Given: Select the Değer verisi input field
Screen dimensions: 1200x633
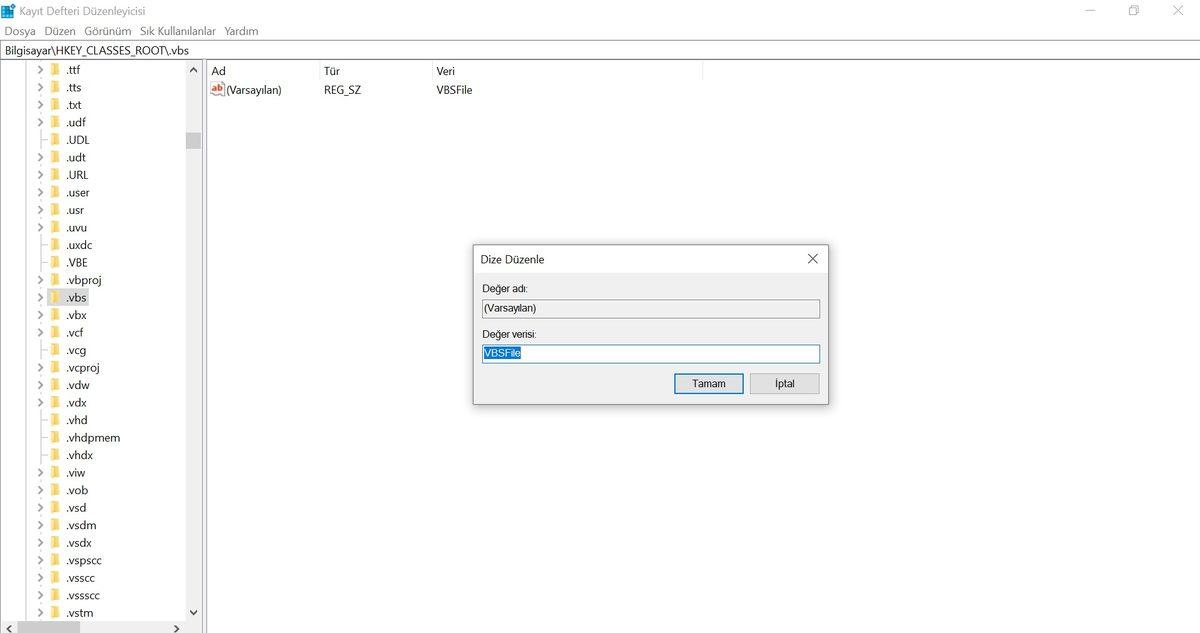Looking at the screenshot, I should coord(650,352).
